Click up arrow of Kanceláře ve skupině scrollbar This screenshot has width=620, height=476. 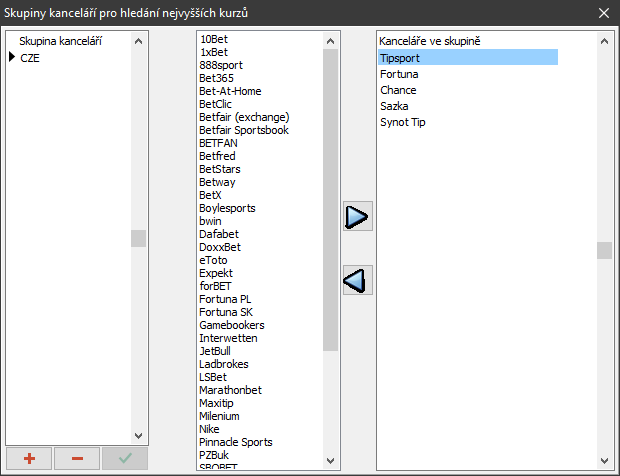604,41
